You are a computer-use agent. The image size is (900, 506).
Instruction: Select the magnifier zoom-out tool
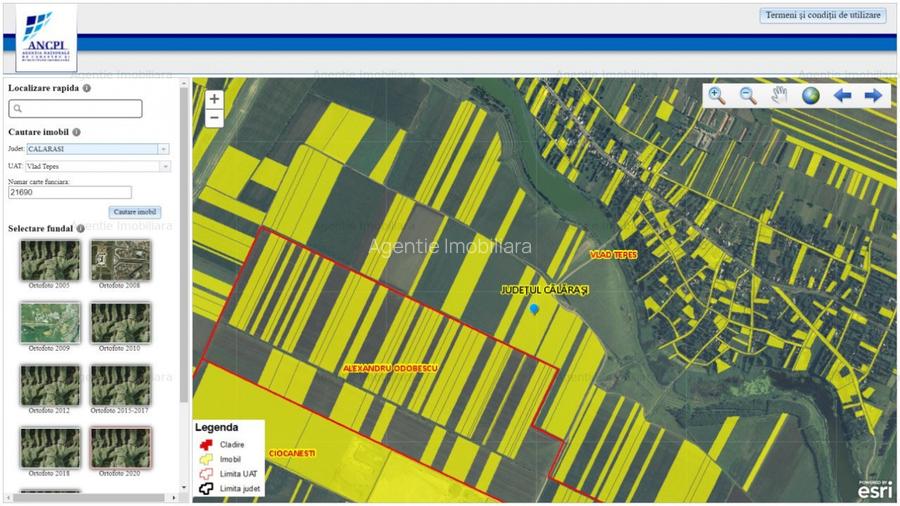coord(748,95)
